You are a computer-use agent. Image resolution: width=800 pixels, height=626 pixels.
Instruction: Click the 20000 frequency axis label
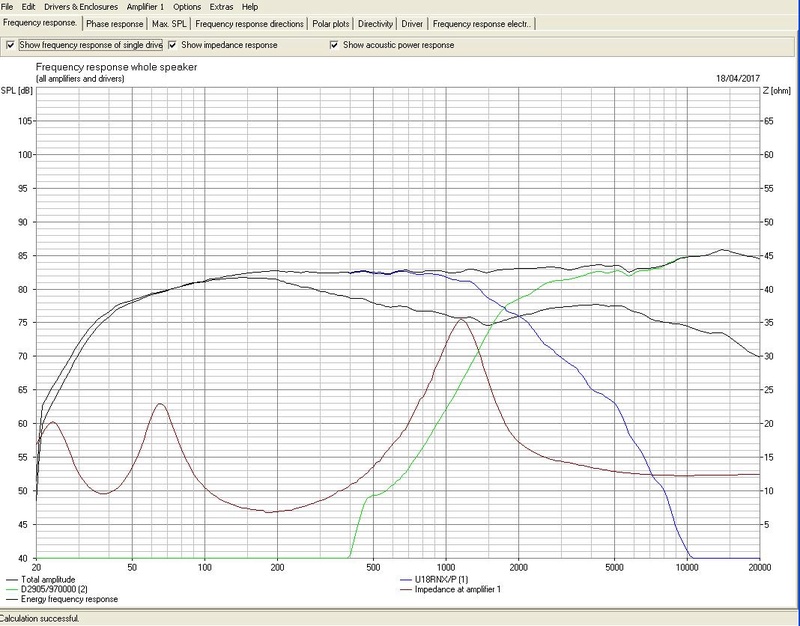coord(760,567)
